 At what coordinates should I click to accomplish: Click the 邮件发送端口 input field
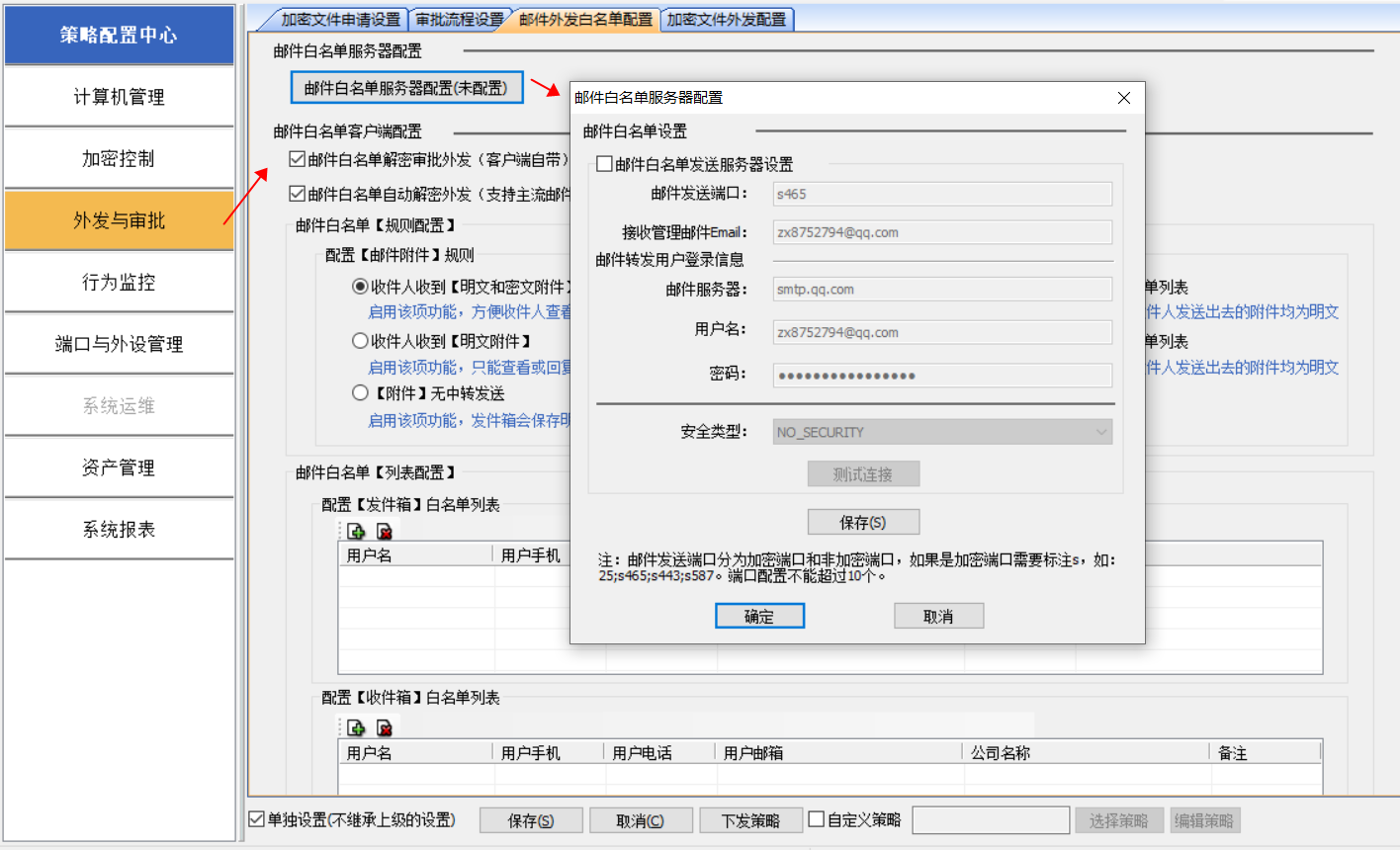coord(942,195)
